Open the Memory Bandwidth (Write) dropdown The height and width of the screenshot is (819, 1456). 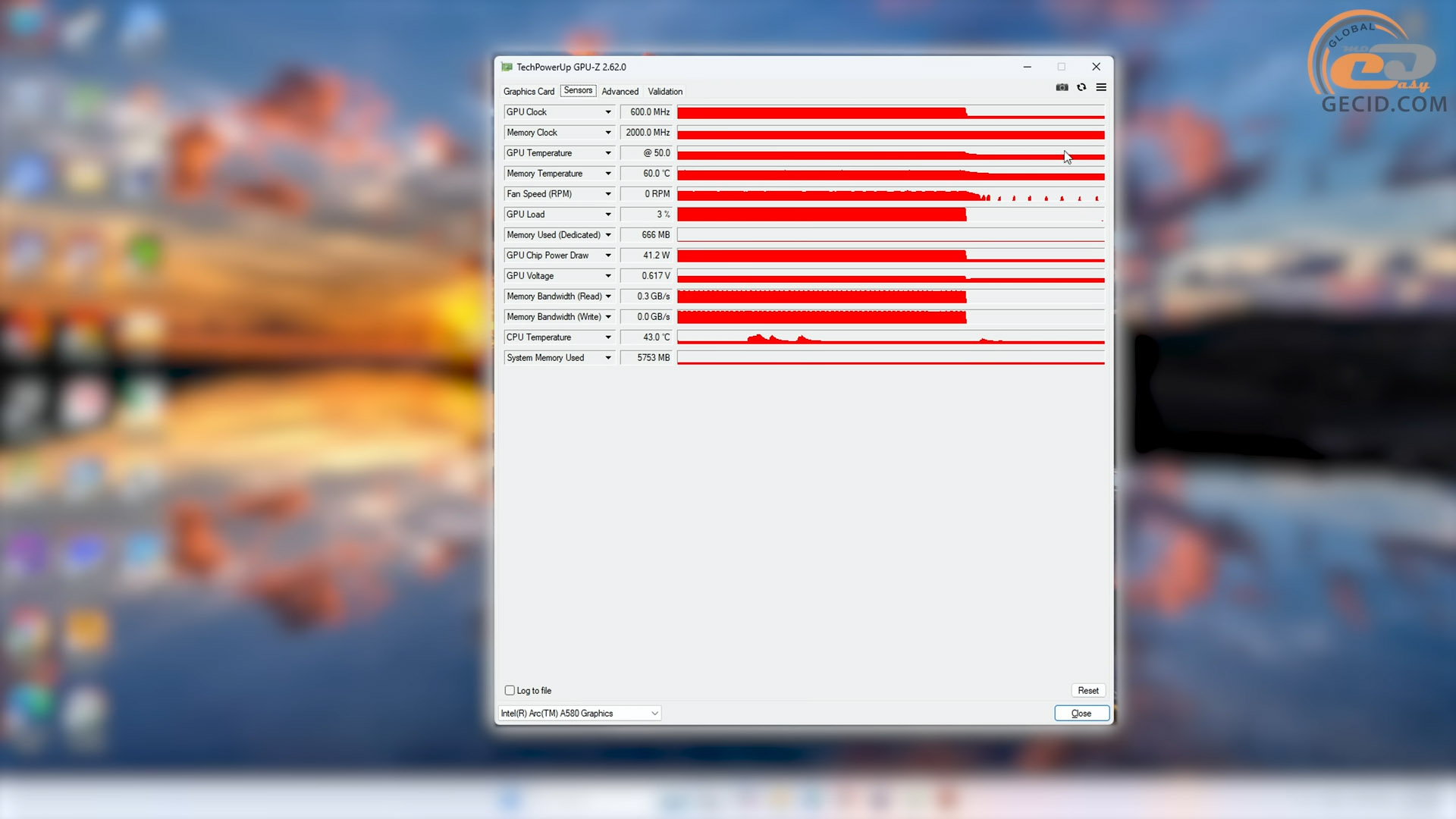point(608,316)
